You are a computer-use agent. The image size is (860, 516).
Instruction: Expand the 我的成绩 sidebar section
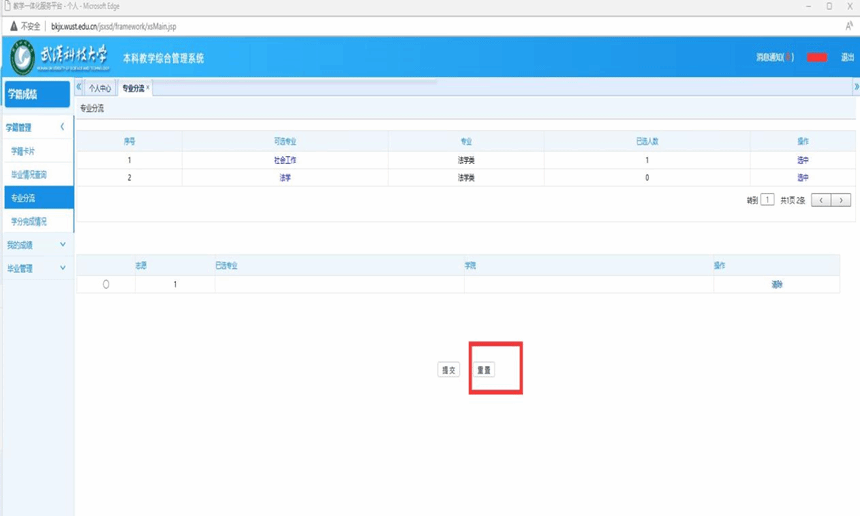(62, 245)
